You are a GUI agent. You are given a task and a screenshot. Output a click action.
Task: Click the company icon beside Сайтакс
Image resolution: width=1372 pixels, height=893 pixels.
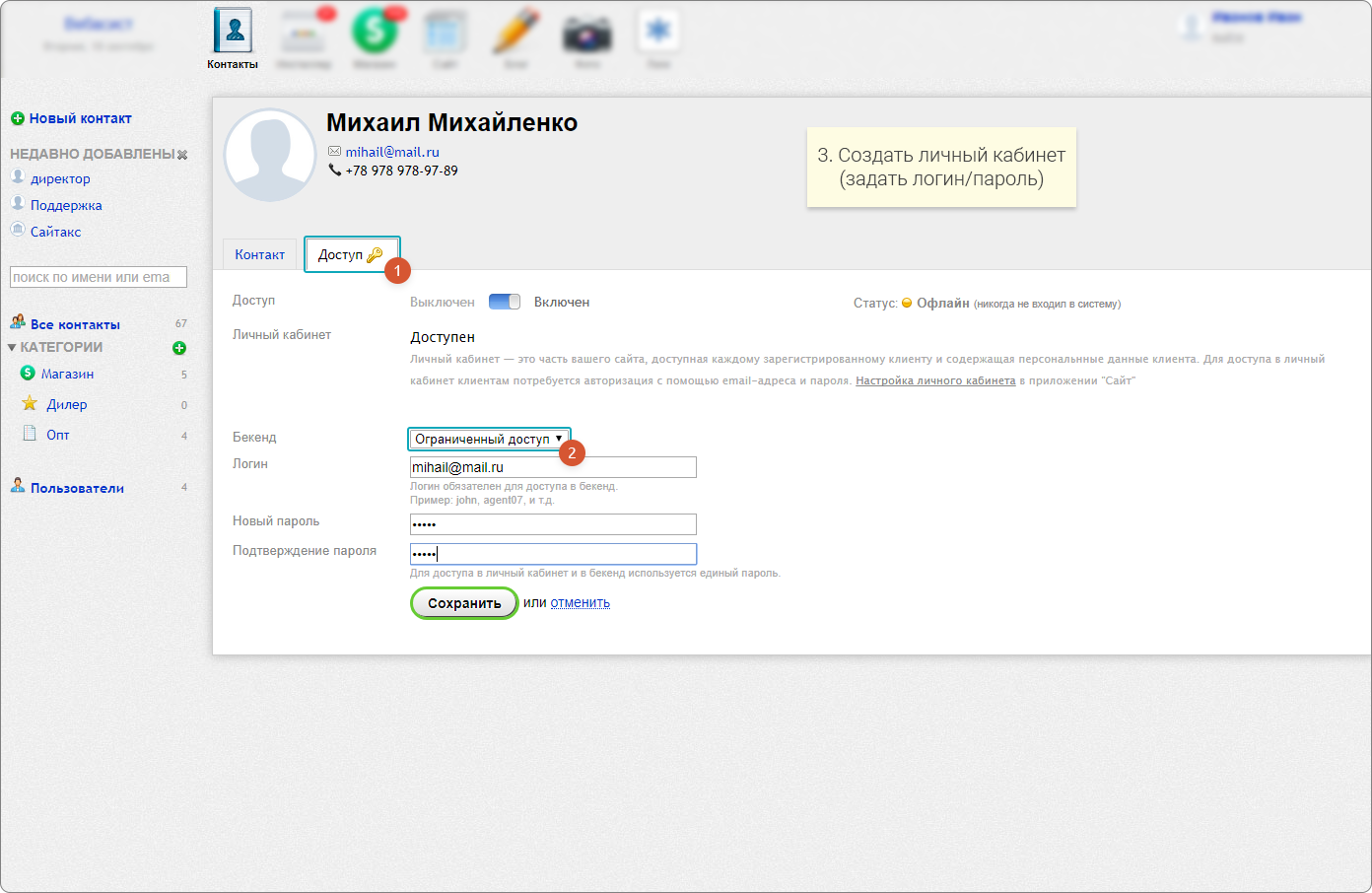(x=18, y=230)
